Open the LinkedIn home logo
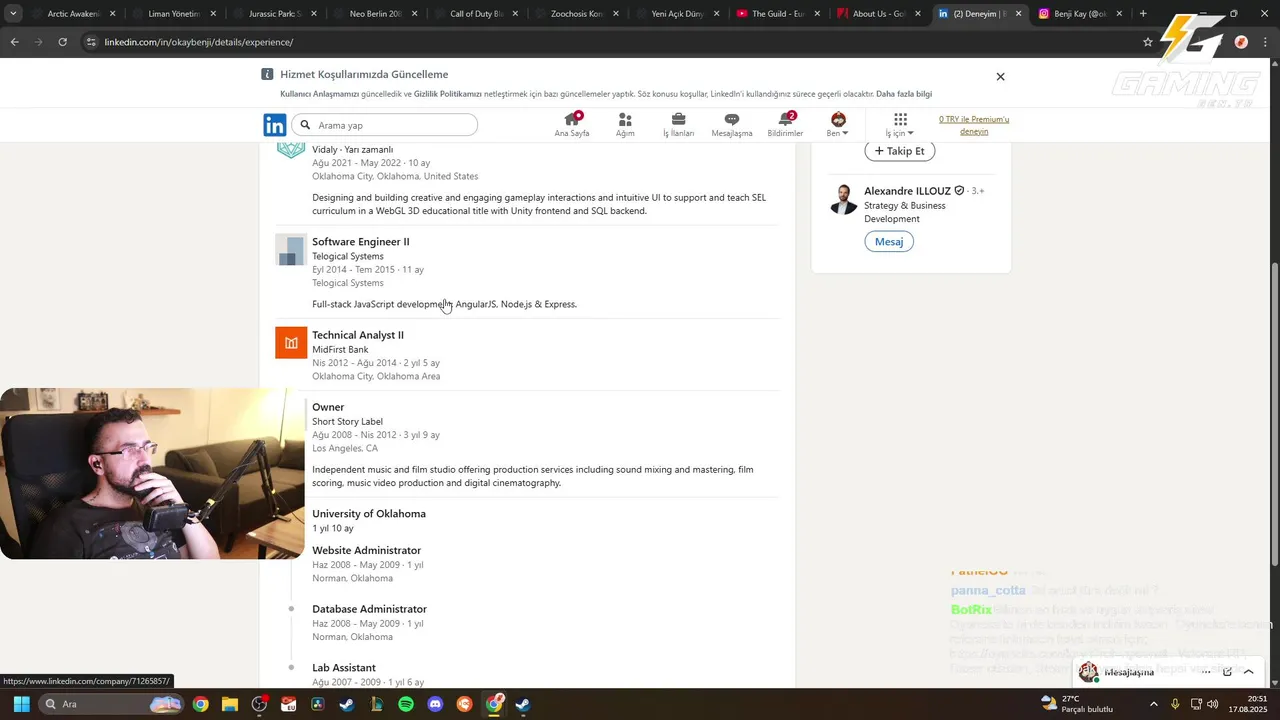The image size is (1280, 720). tap(275, 125)
